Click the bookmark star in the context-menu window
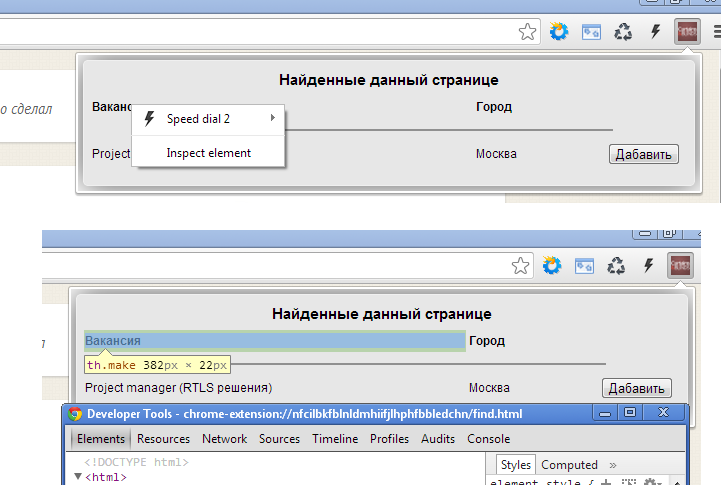This screenshot has width=721, height=485. point(527,32)
